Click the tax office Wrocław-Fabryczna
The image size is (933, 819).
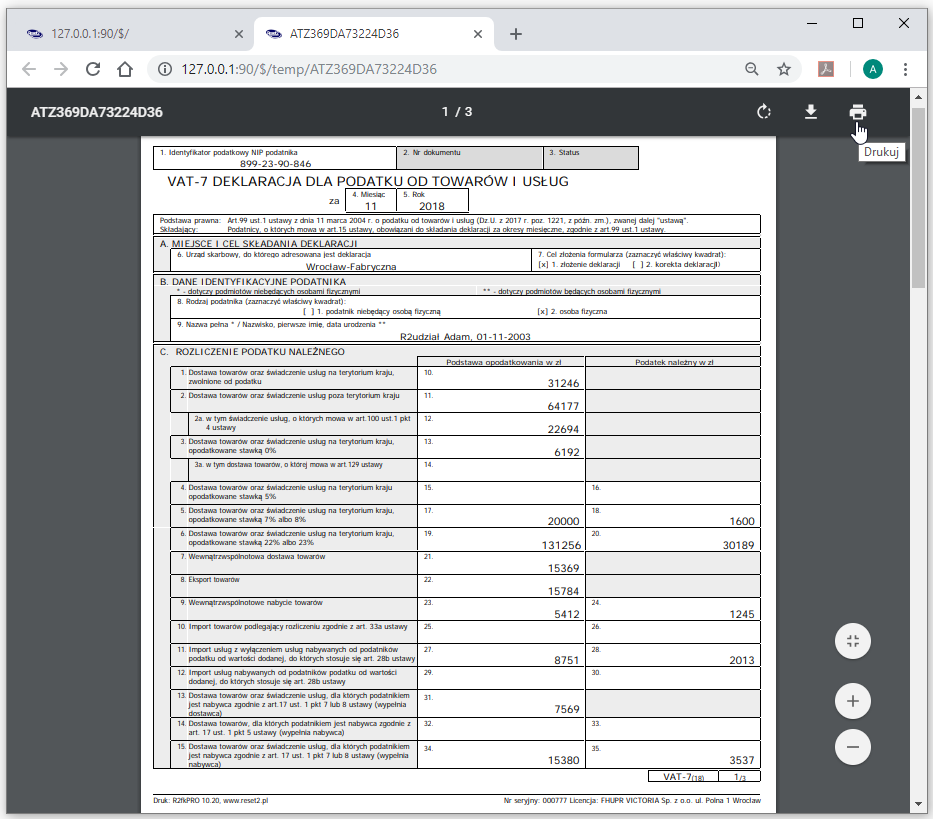[351, 267]
